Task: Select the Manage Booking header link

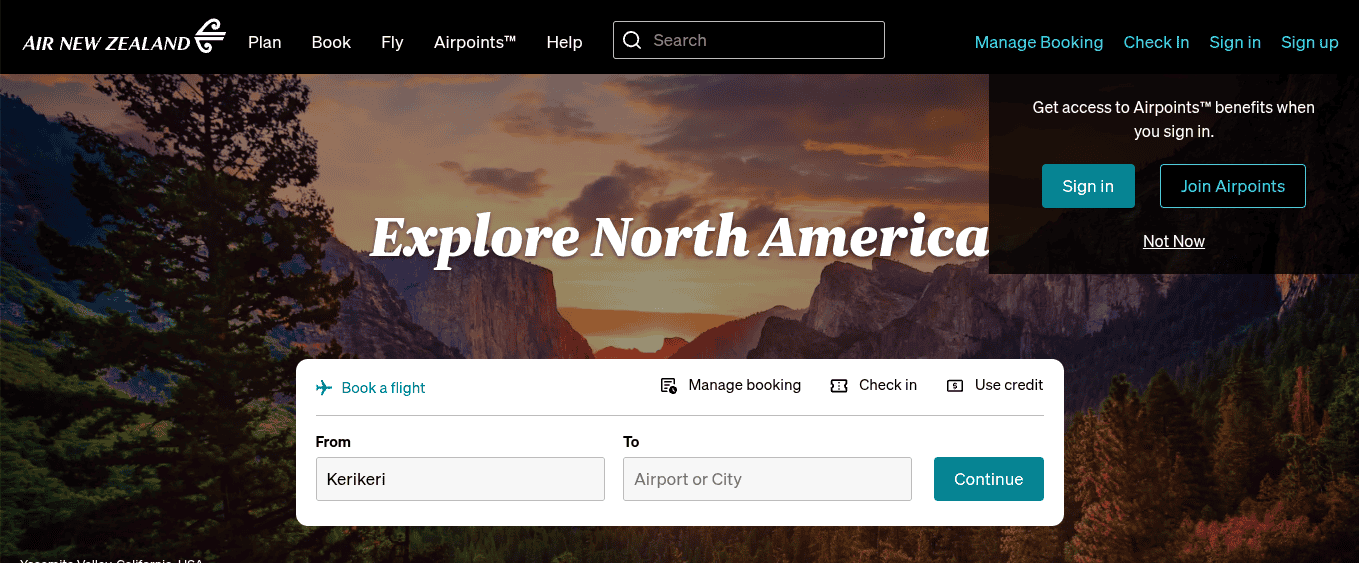Action: point(1039,42)
